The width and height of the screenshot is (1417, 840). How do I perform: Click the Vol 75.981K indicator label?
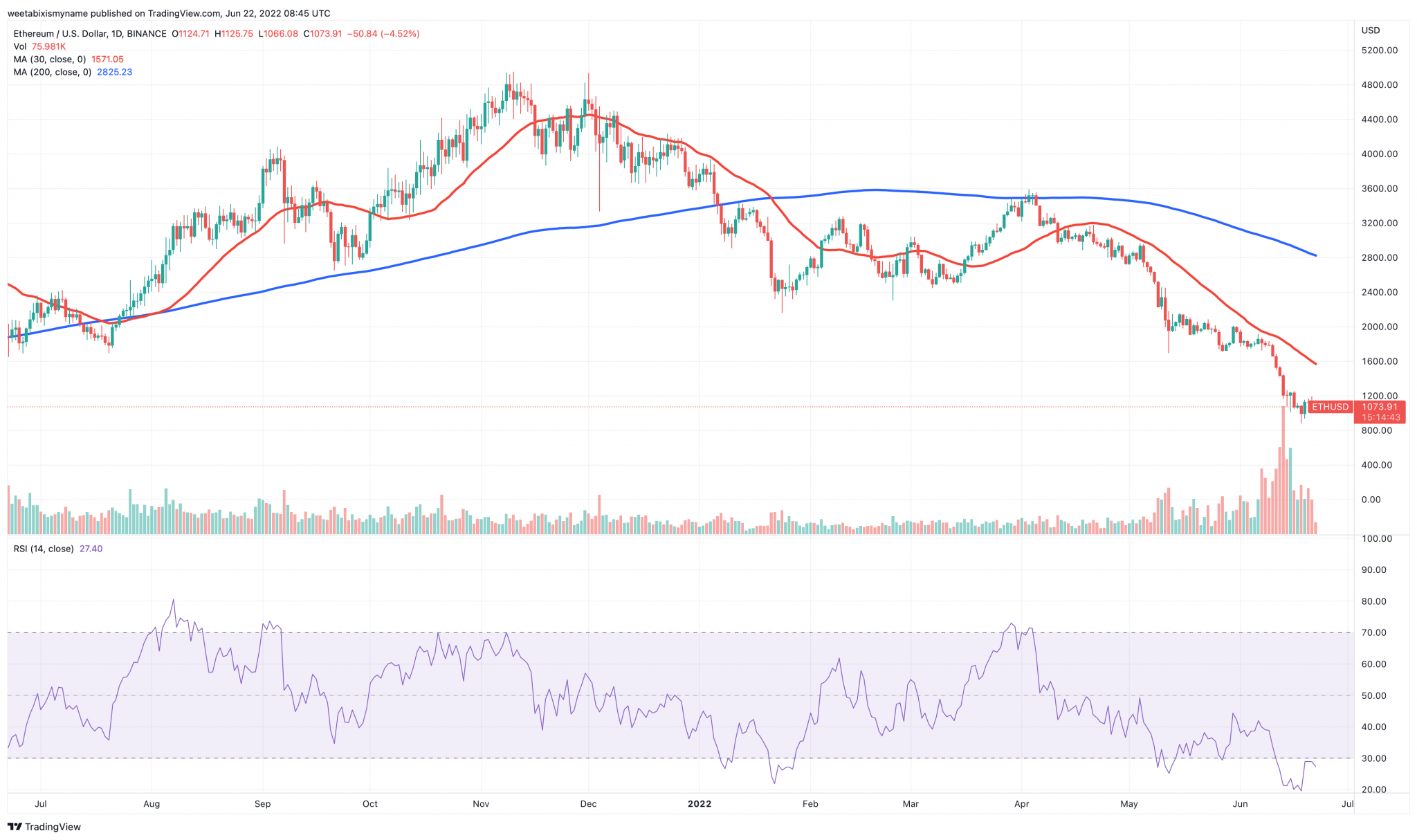[x=39, y=46]
